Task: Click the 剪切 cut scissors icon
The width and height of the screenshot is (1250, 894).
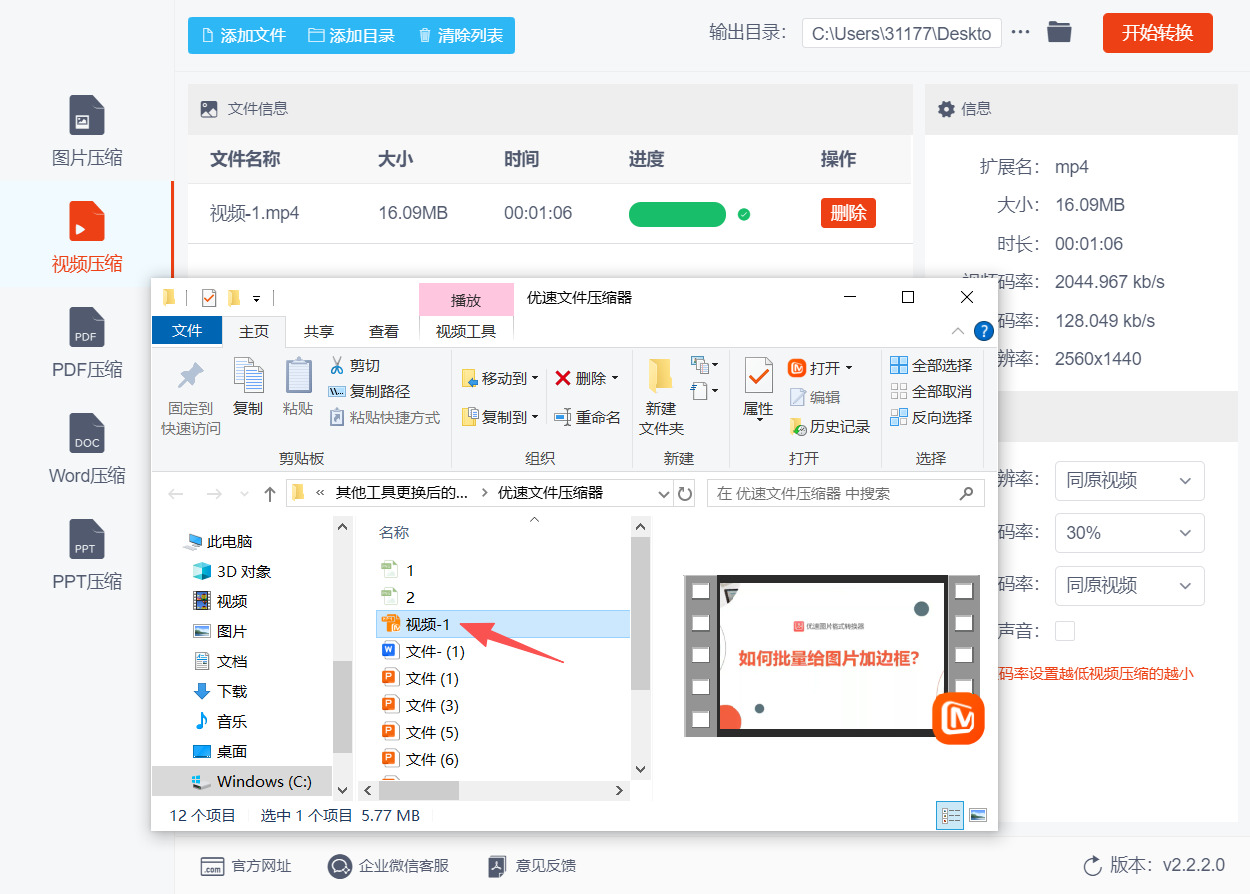Action: pyautogui.click(x=337, y=365)
